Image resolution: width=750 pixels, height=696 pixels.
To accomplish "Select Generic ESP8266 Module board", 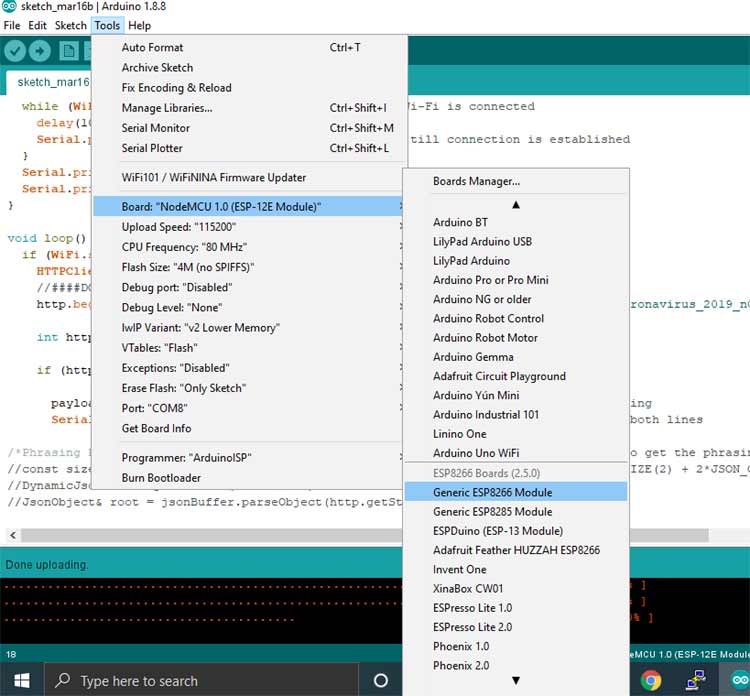I will 516,492.
